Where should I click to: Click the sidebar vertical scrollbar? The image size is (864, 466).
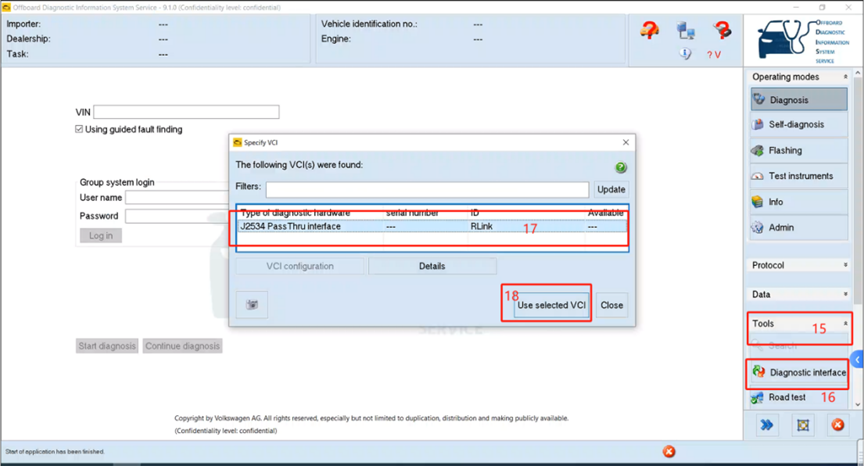click(857, 193)
